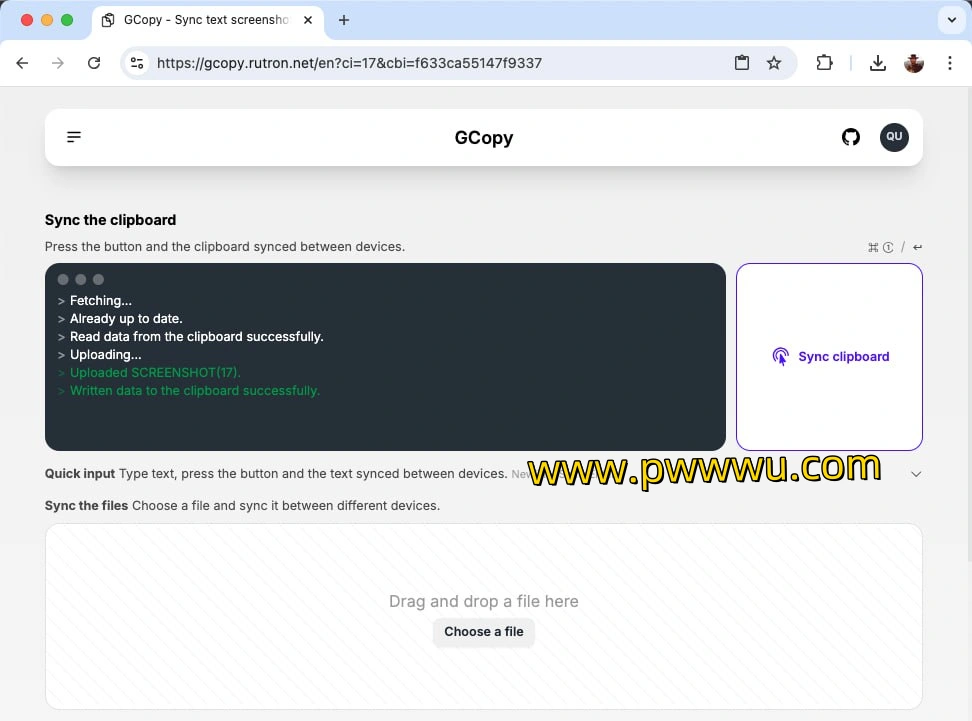Open the tab search dropdown
Viewport: 972px width, 721px height.
coord(952,20)
